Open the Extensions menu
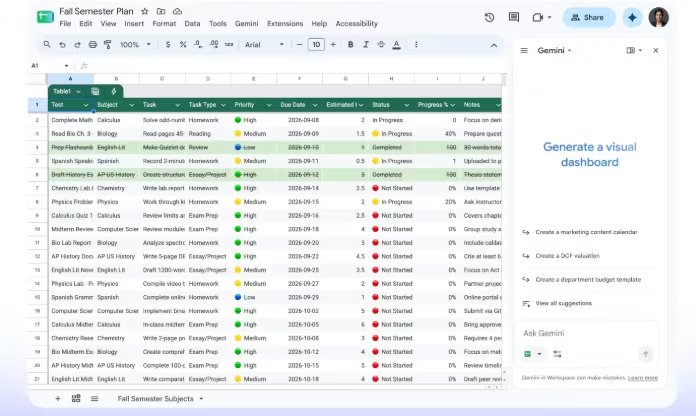 click(285, 24)
